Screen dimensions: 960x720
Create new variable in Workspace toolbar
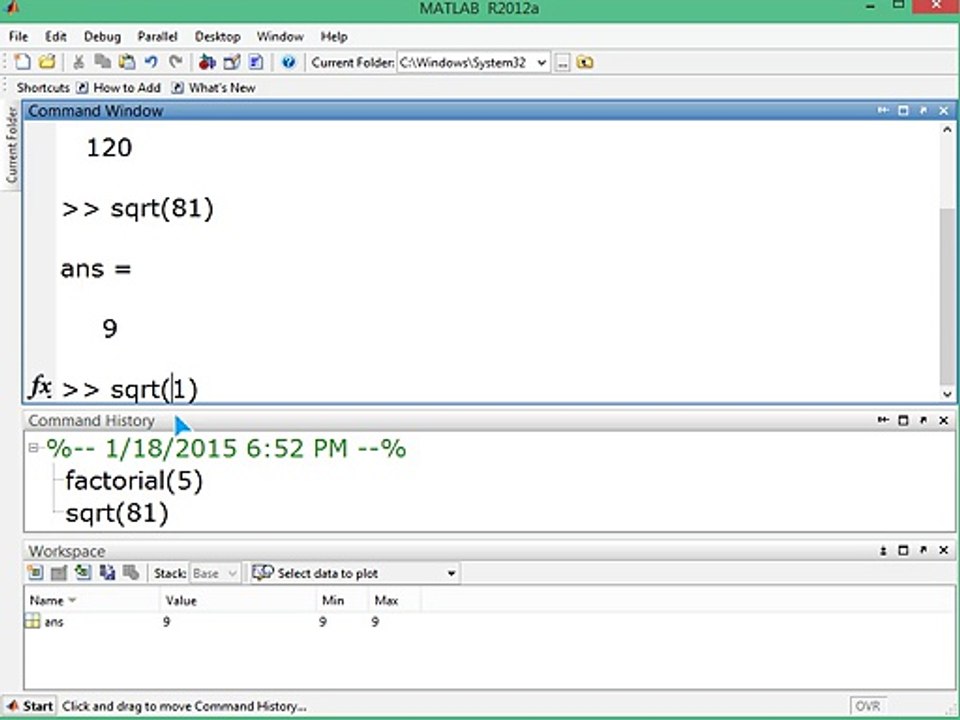[x=35, y=573]
